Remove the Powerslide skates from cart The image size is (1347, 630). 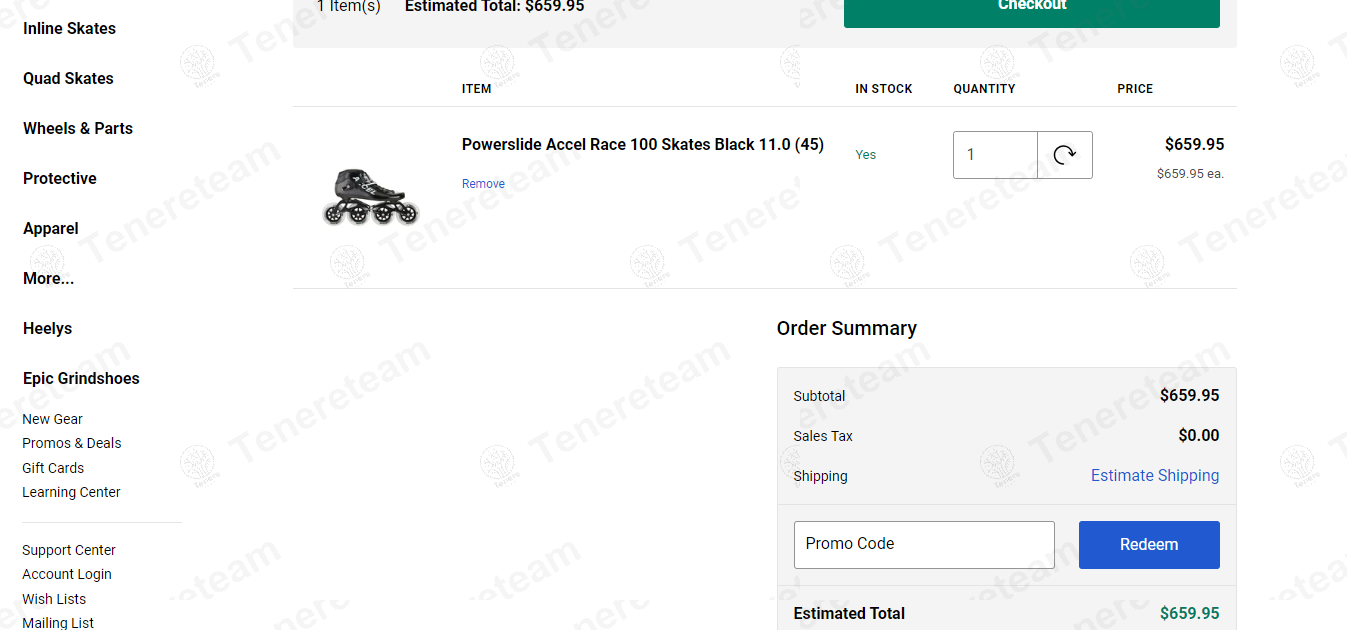483,184
